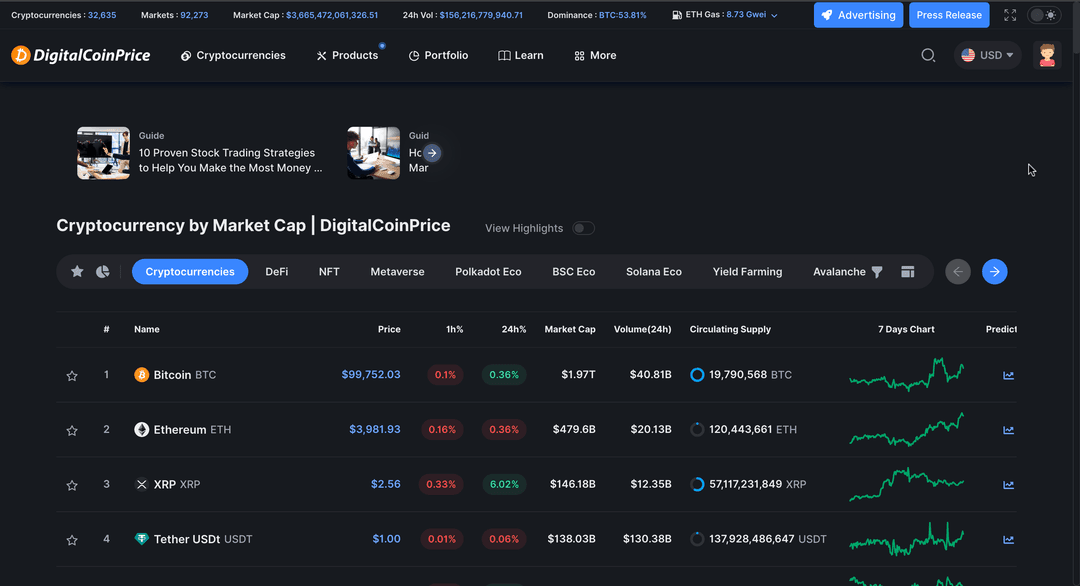Click Ethereum circulating supply ring icon
Viewport: 1080px width, 586px height.
[x=697, y=430]
